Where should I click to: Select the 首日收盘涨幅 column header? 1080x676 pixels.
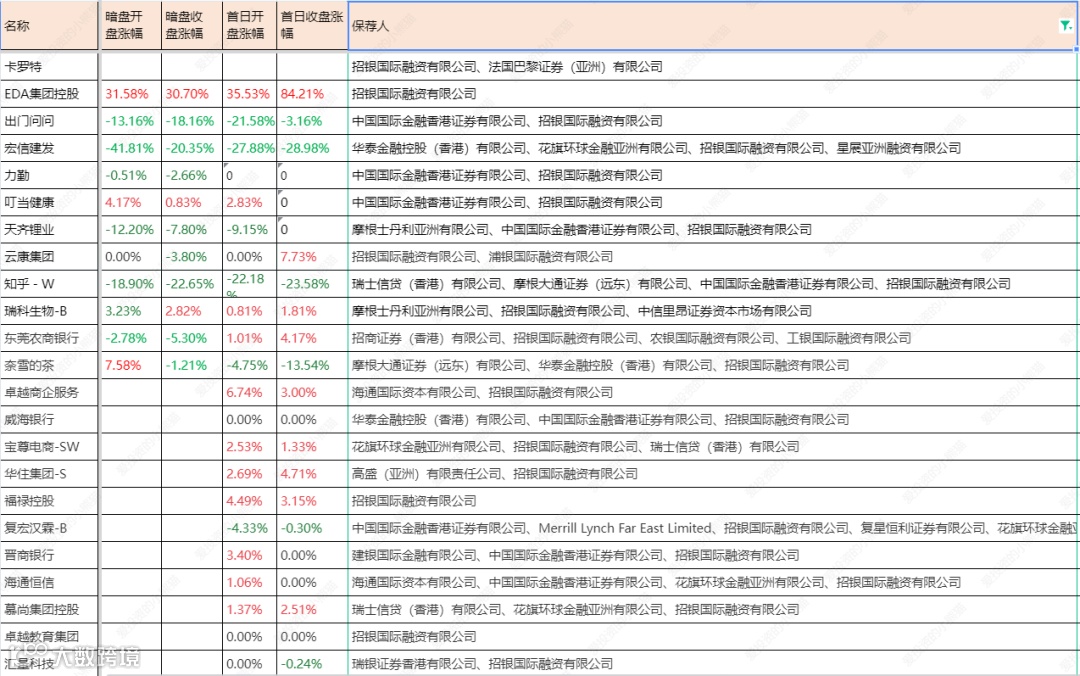pos(312,25)
